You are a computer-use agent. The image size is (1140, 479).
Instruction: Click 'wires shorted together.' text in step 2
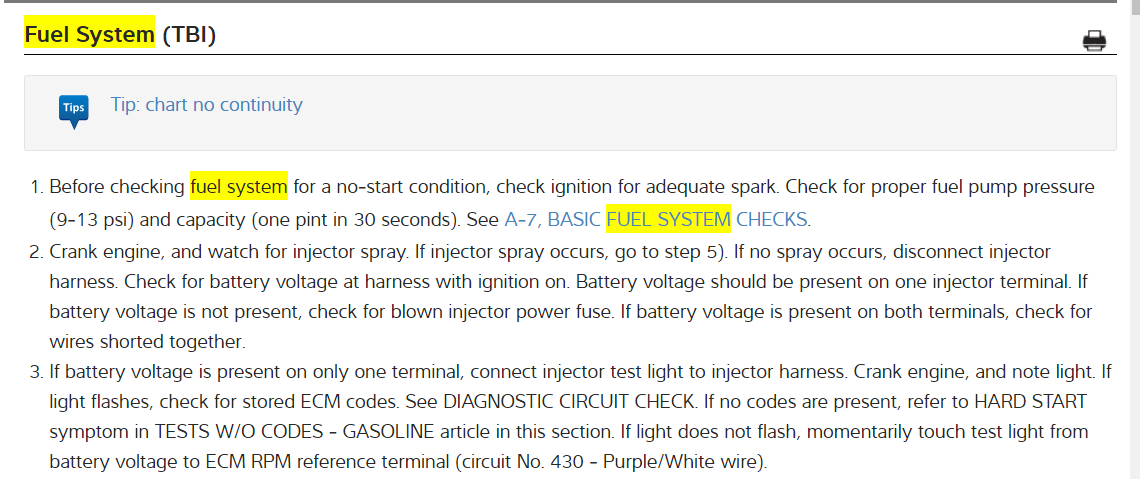pos(147,341)
